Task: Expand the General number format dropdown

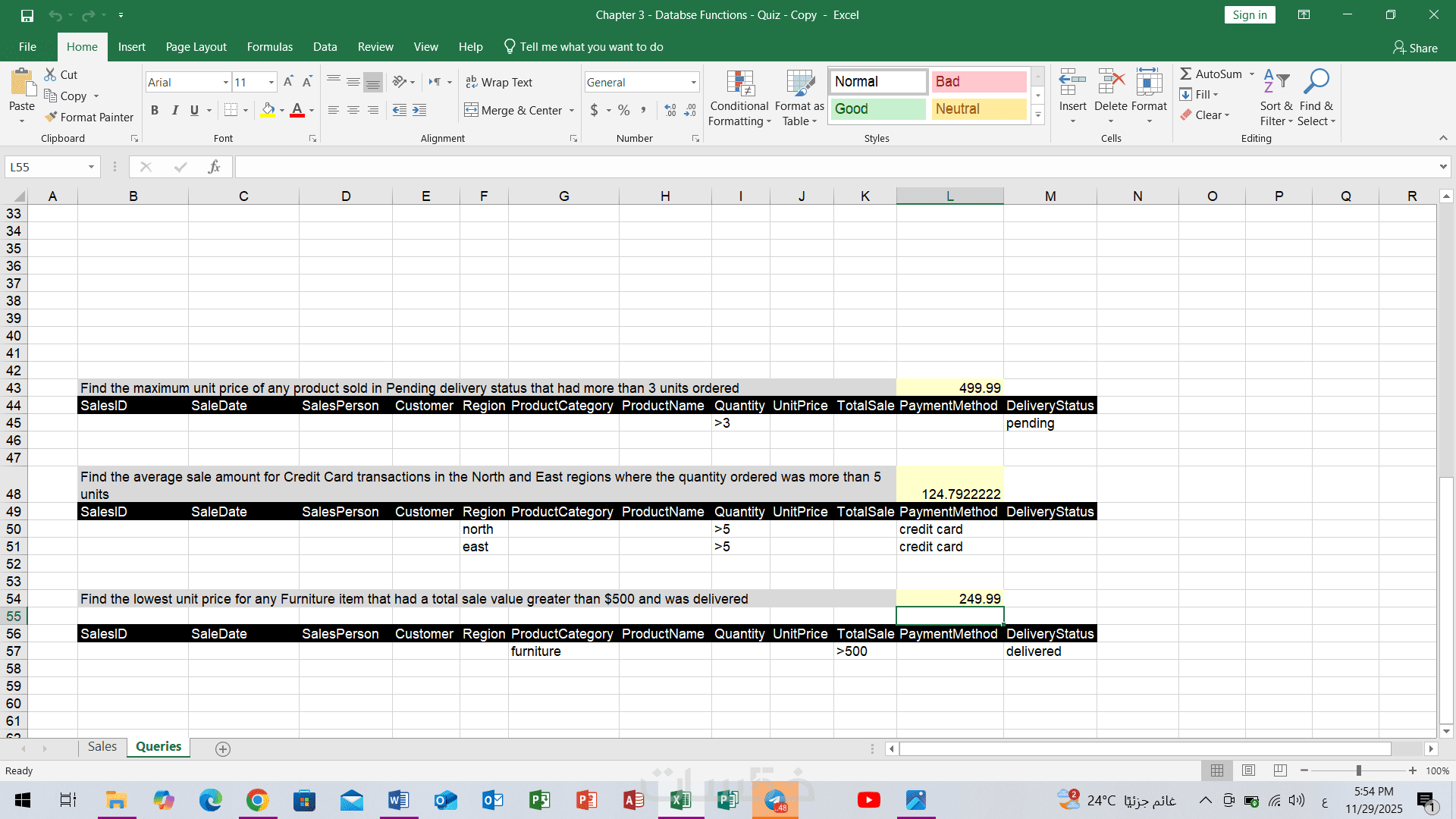Action: pos(693,82)
